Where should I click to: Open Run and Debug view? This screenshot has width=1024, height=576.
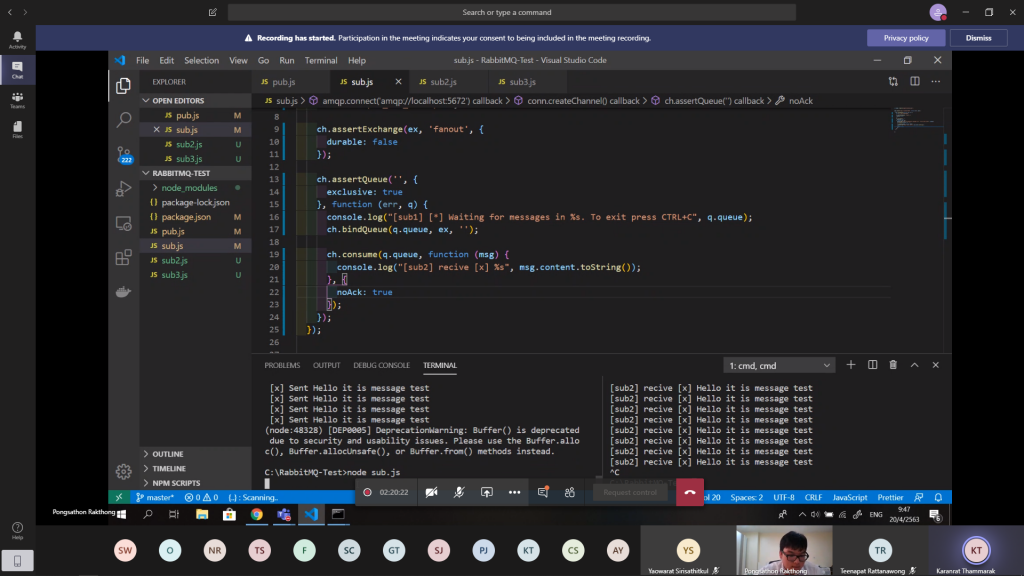[x=124, y=188]
